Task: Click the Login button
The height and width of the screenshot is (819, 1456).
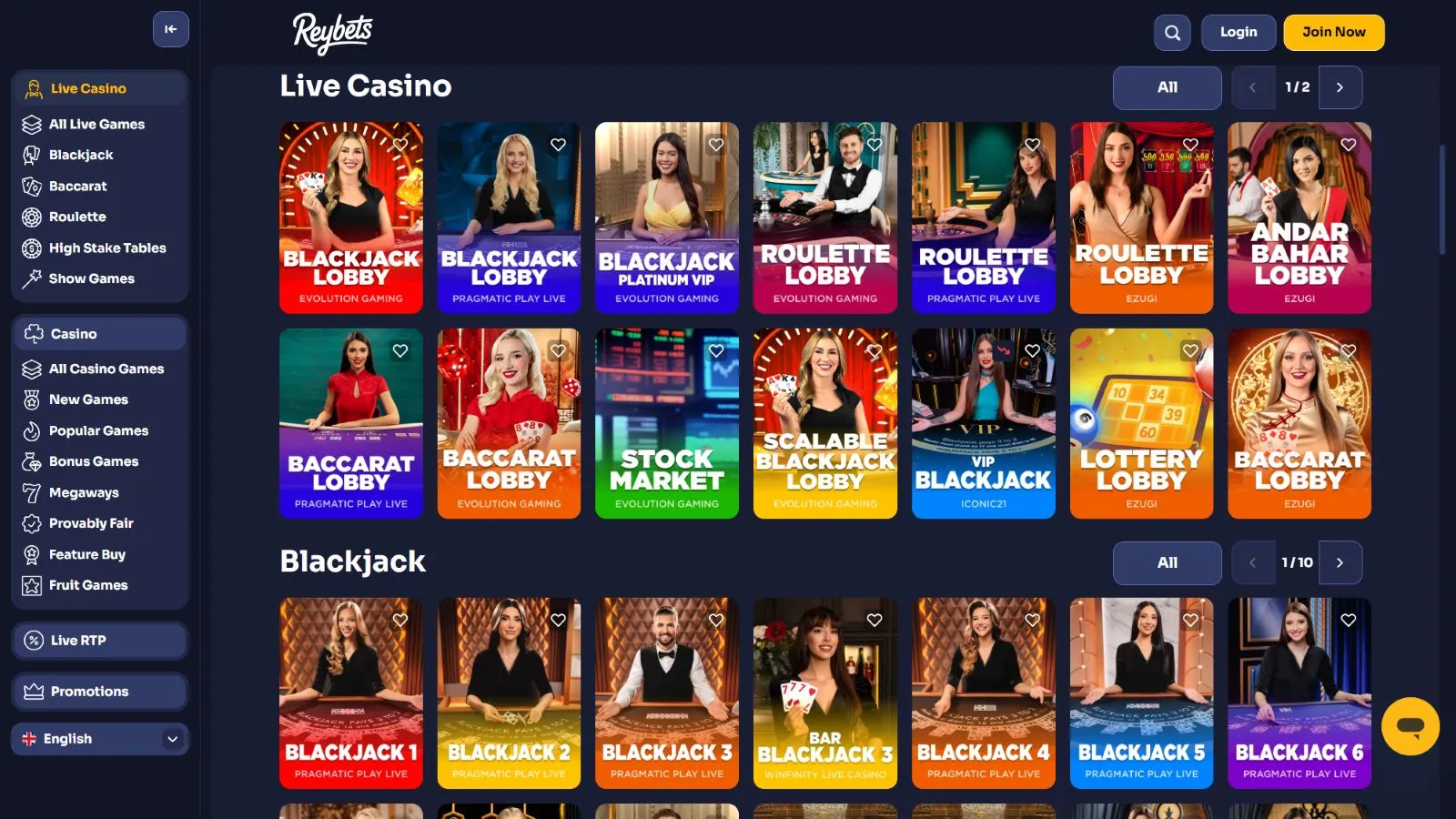Action: click(1239, 33)
